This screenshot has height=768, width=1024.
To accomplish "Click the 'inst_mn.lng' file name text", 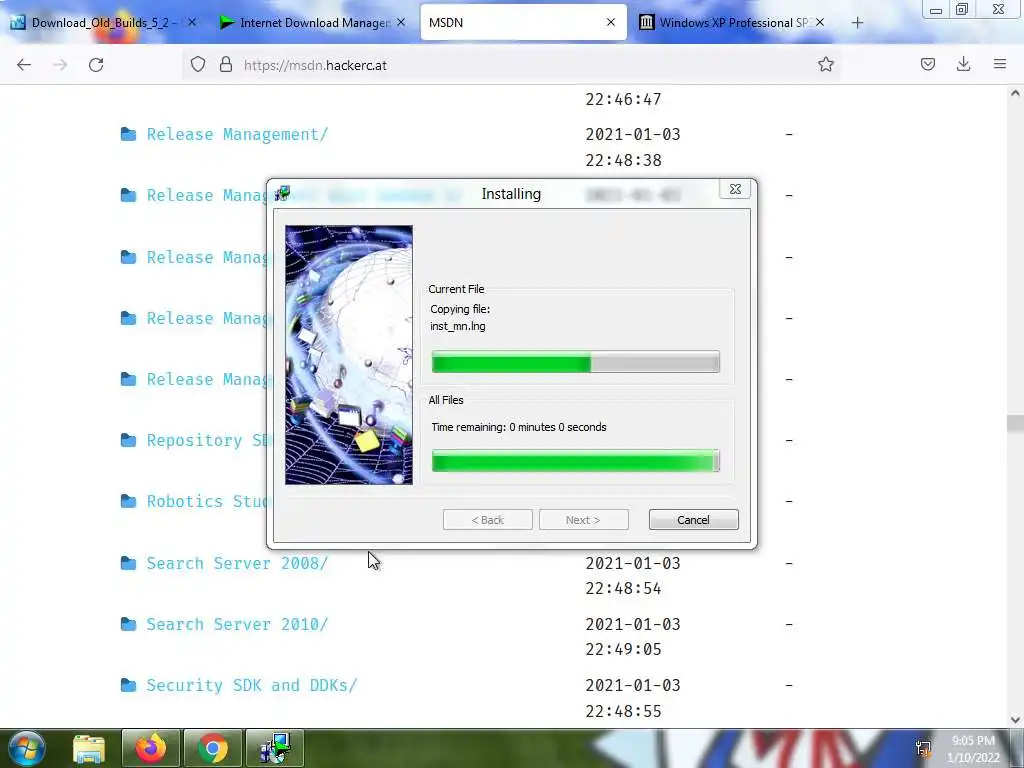I will click(458, 326).
